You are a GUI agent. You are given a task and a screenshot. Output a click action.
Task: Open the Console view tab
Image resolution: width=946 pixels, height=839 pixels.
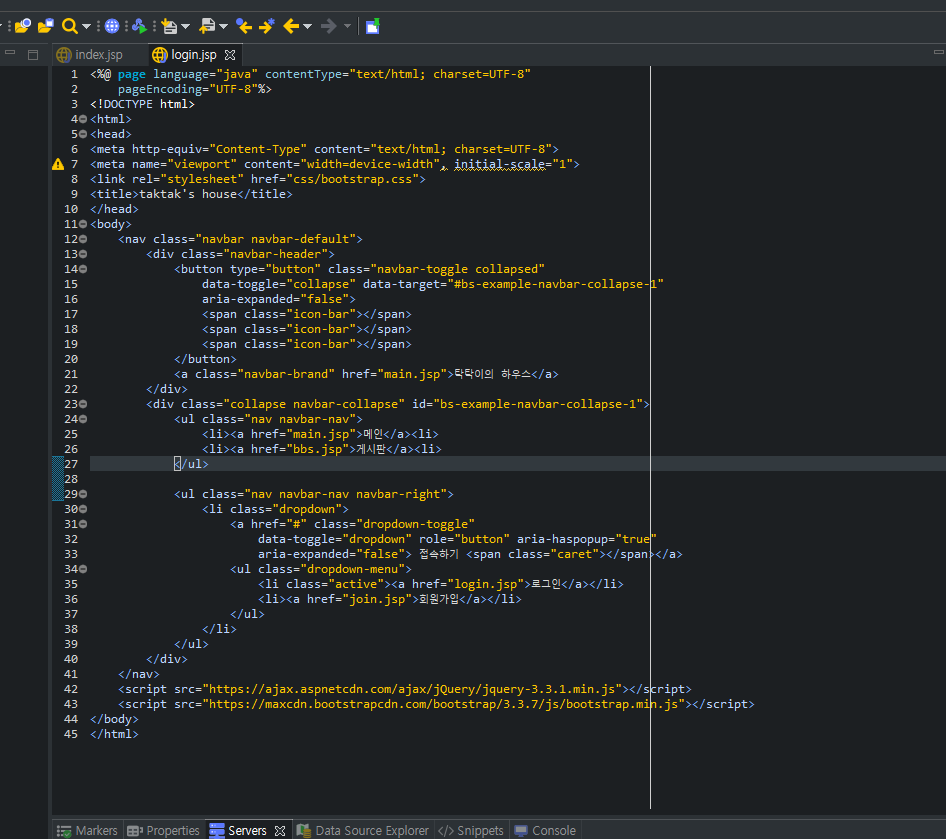pos(545,831)
